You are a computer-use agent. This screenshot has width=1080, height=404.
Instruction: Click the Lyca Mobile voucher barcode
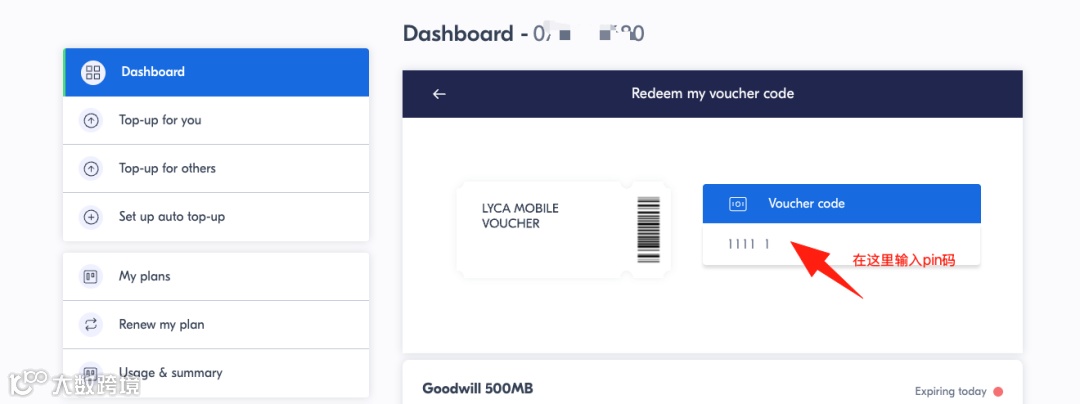point(649,229)
